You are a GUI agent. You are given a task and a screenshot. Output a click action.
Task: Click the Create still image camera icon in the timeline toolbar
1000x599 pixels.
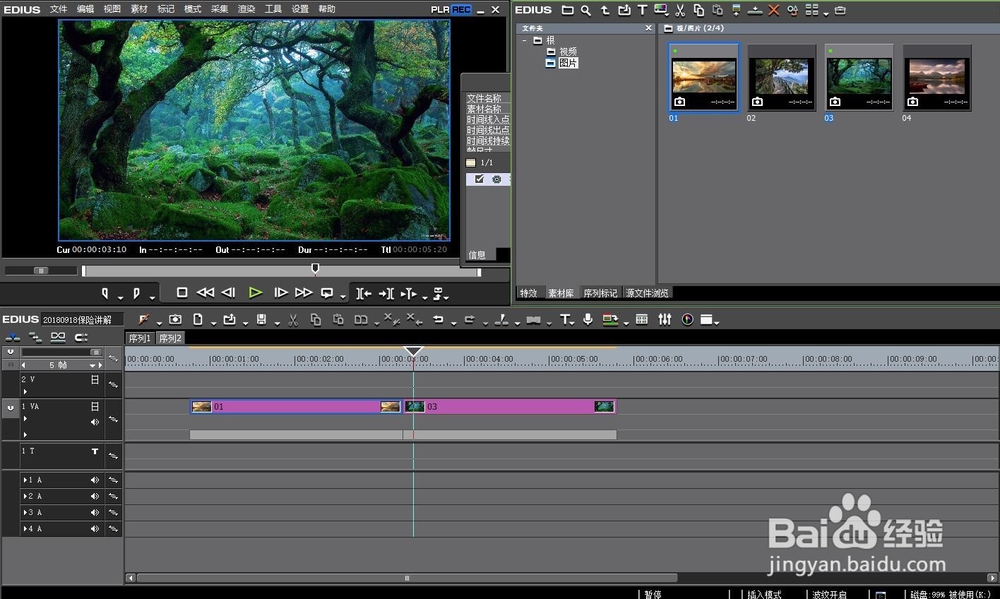[x=175, y=320]
